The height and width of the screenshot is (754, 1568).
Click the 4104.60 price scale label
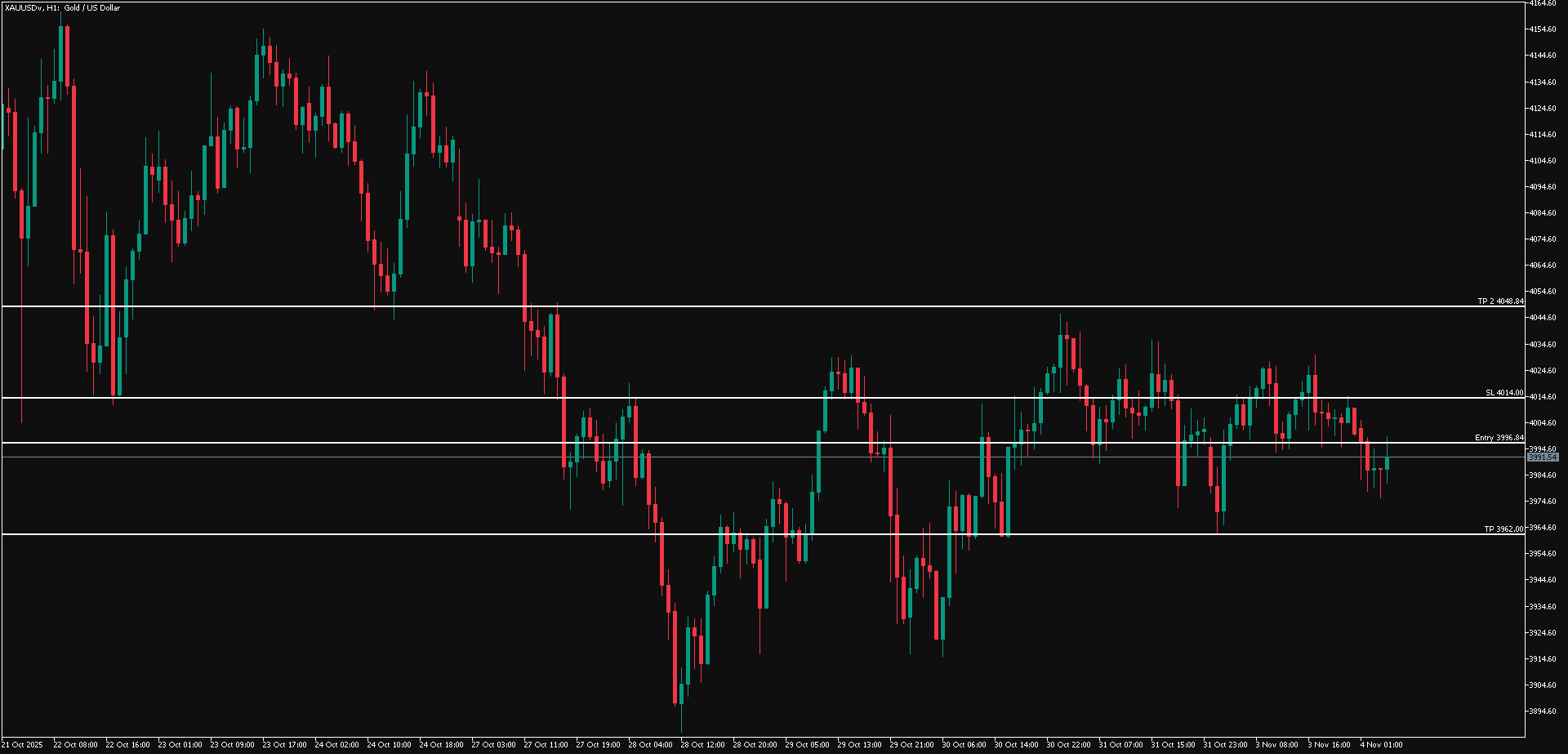click(1542, 161)
